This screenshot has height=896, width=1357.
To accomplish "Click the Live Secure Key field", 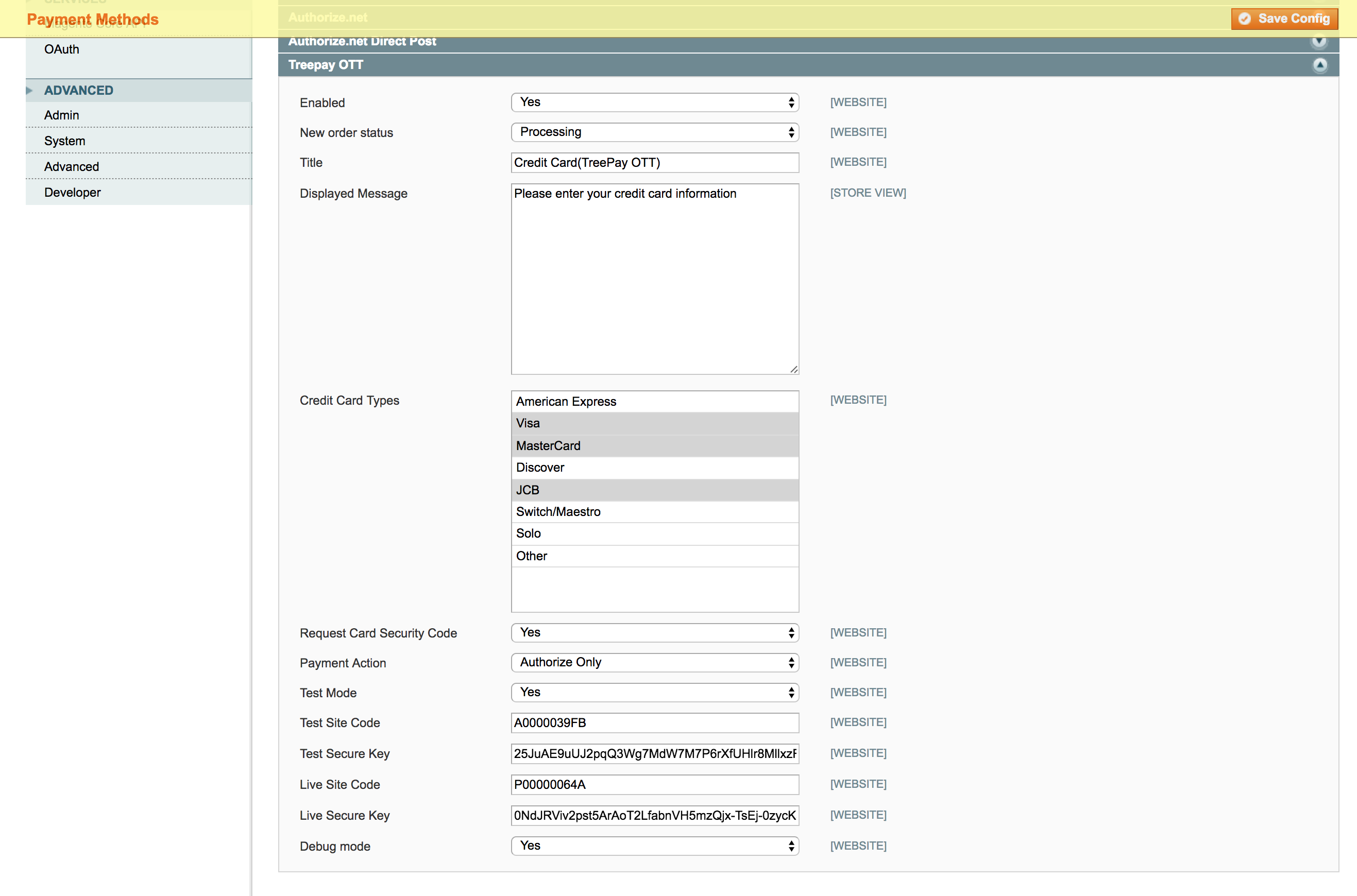I will pos(654,816).
